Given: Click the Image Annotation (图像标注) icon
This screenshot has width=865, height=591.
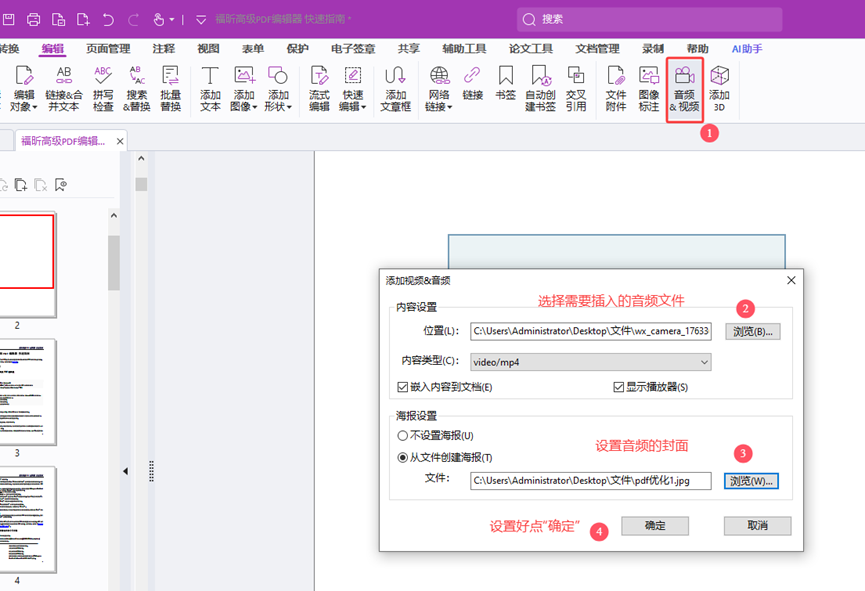Looking at the screenshot, I should pyautogui.click(x=649, y=89).
